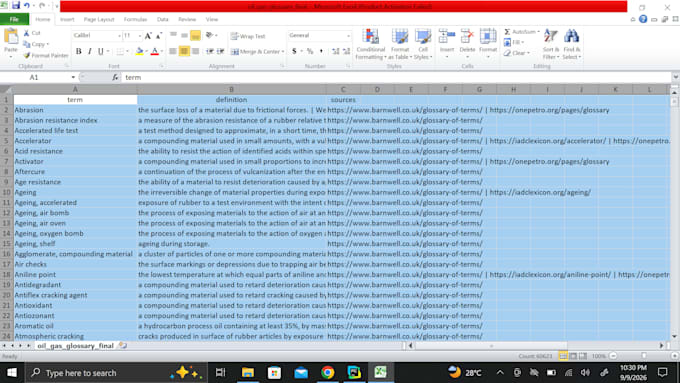Toggle Bold formatting
Viewport: 680px width, 383px height.
point(78,52)
